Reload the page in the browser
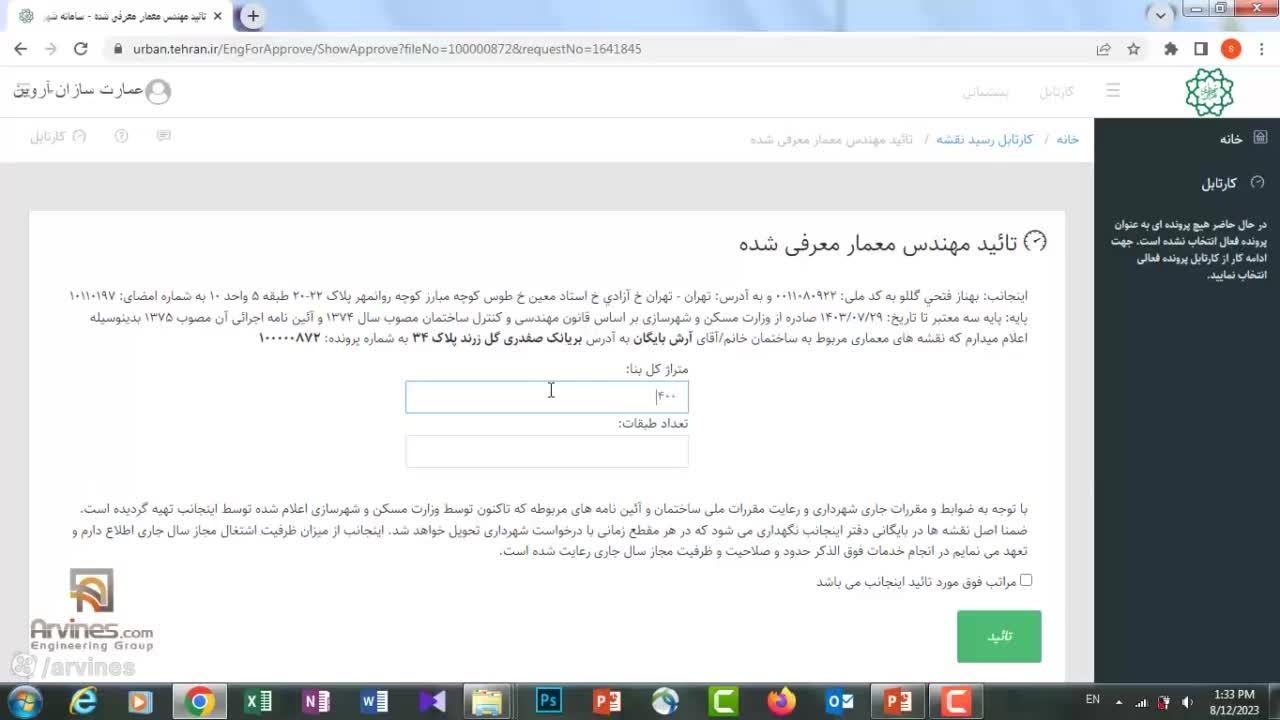Image resolution: width=1280 pixels, height=720 pixels. point(81,49)
